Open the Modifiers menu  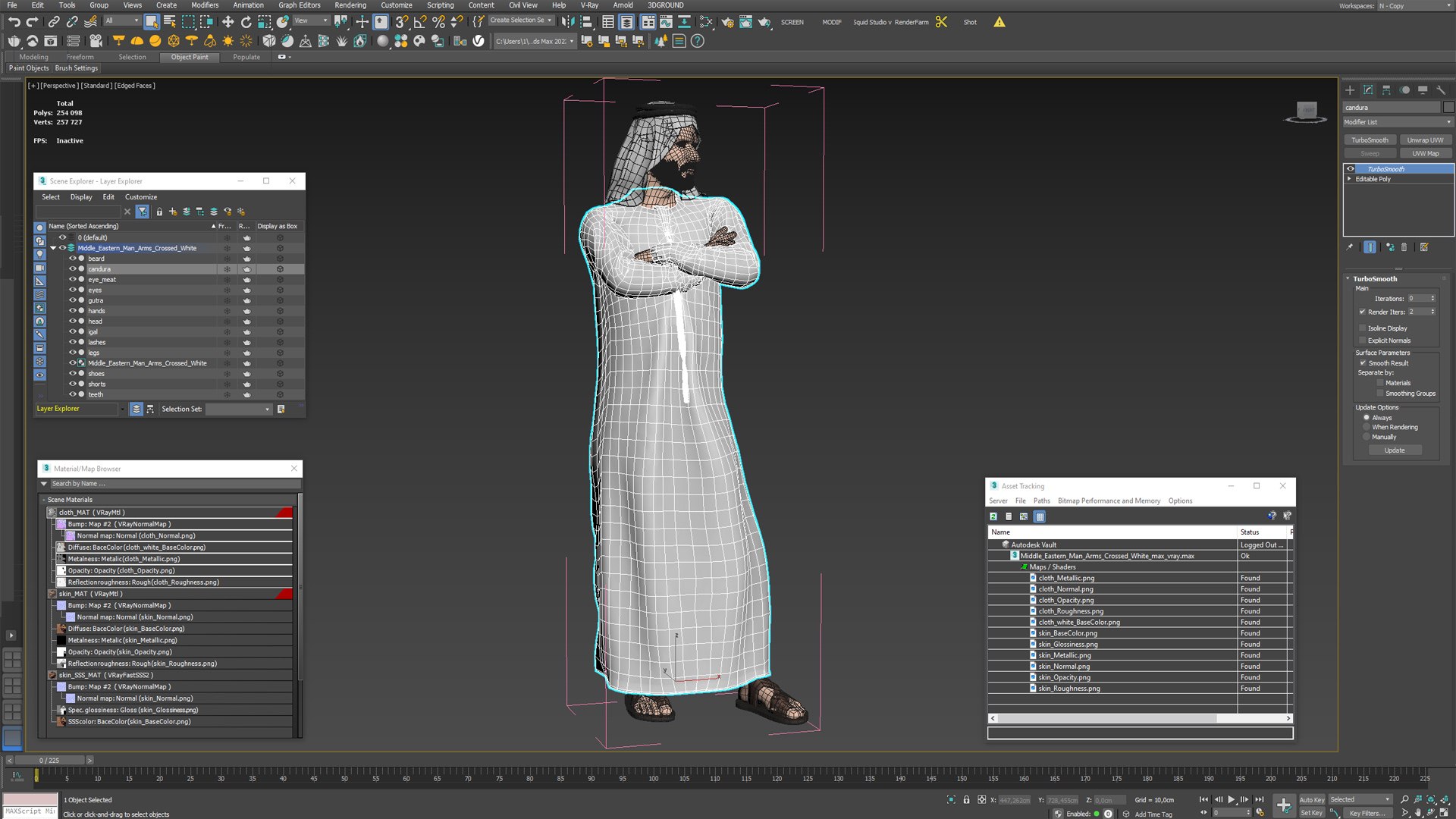click(205, 5)
